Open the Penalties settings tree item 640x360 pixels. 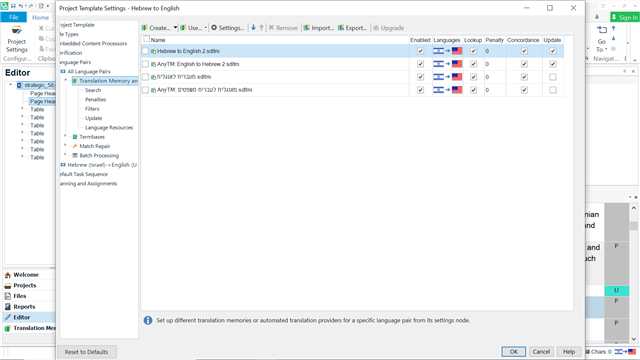pos(96,100)
